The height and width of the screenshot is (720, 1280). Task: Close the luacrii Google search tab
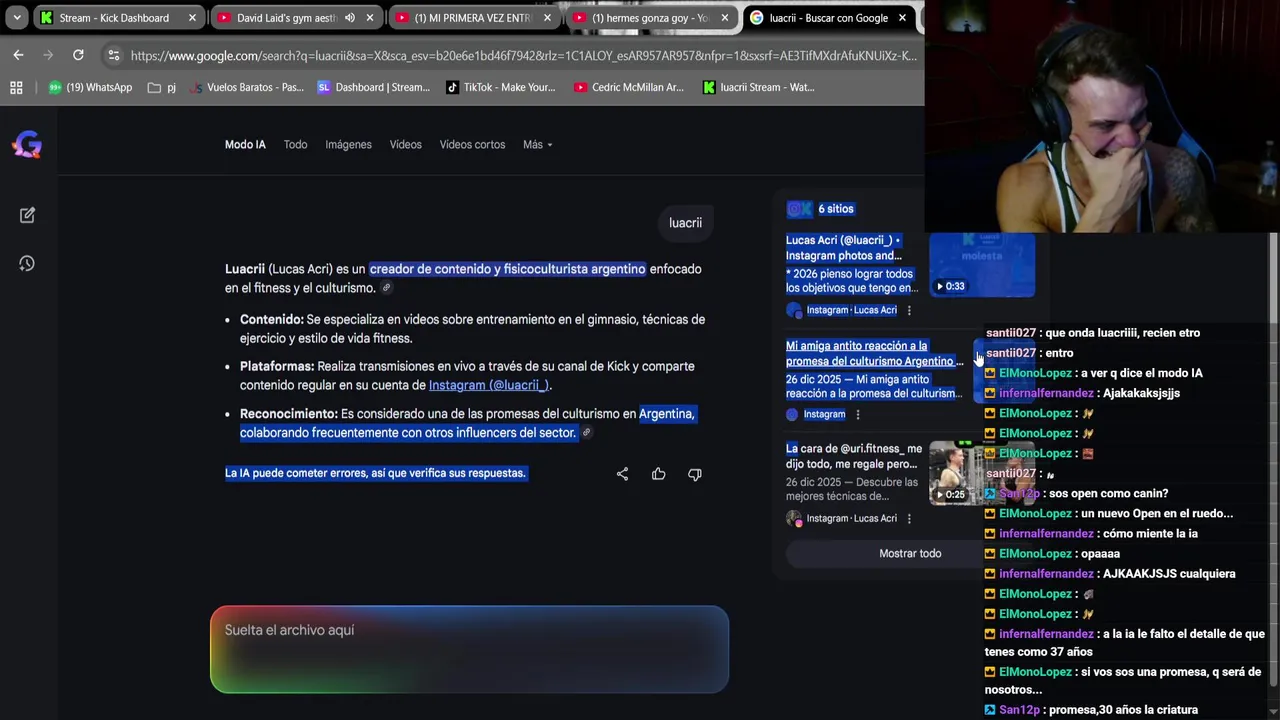click(x=902, y=18)
